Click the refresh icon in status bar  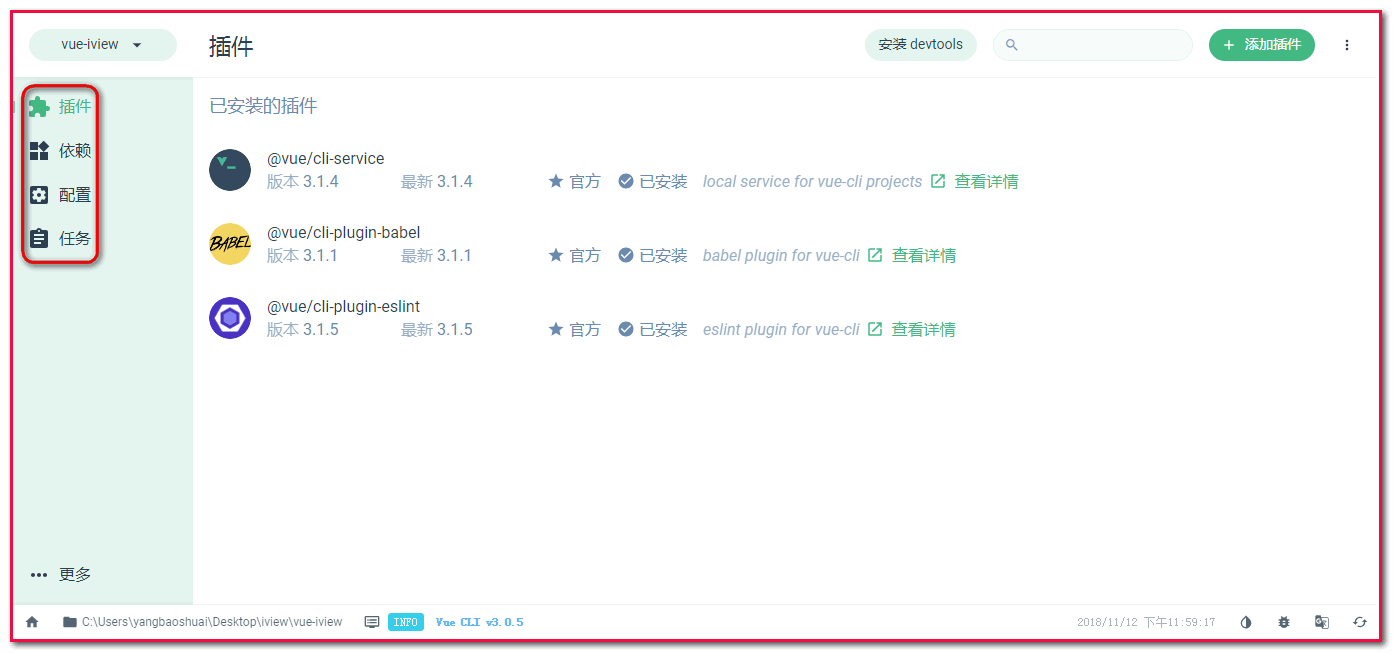[x=1360, y=622]
